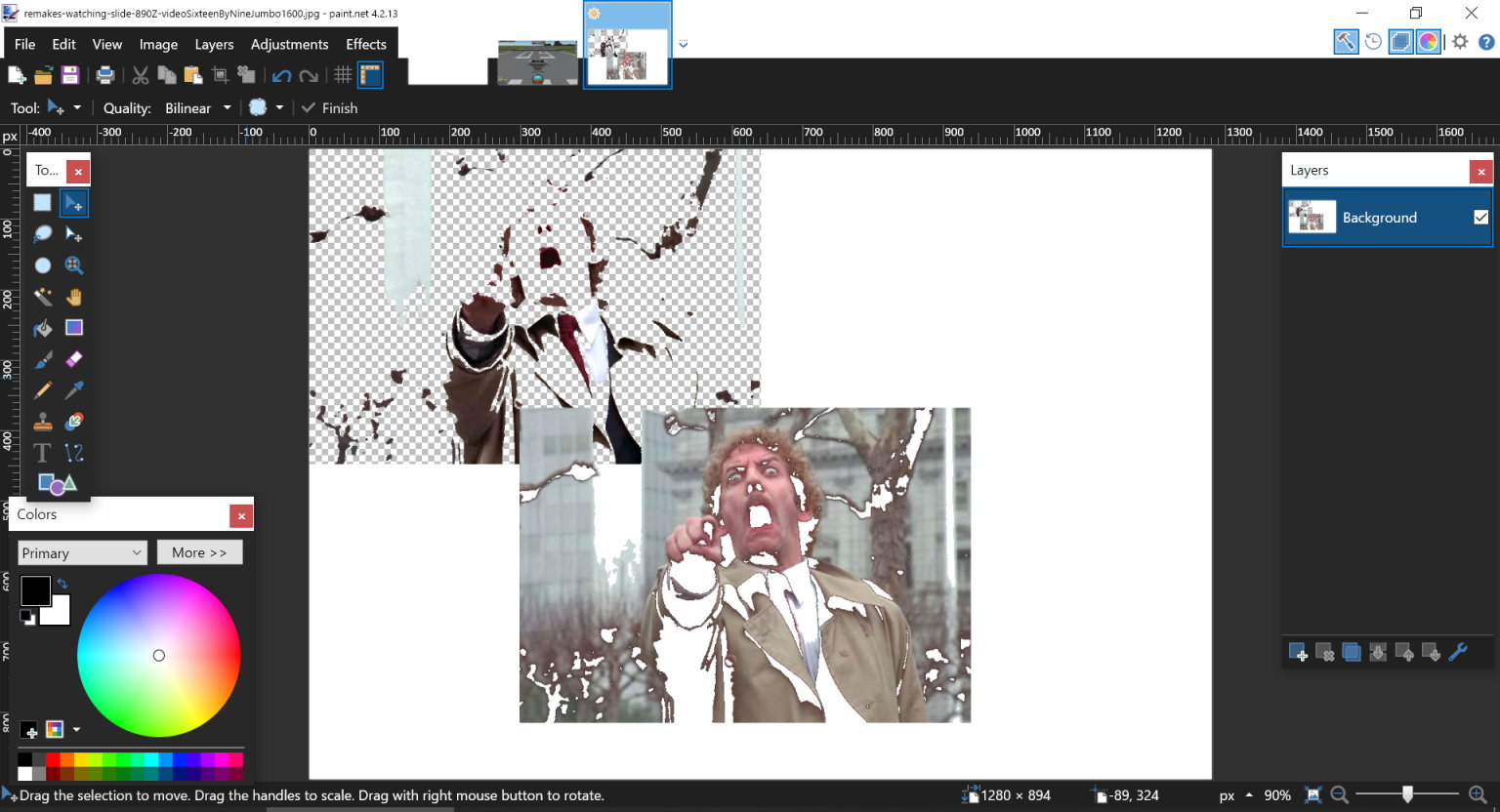Save the image with the floppy icon
This screenshot has width=1500, height=812.
coord(69,75)
